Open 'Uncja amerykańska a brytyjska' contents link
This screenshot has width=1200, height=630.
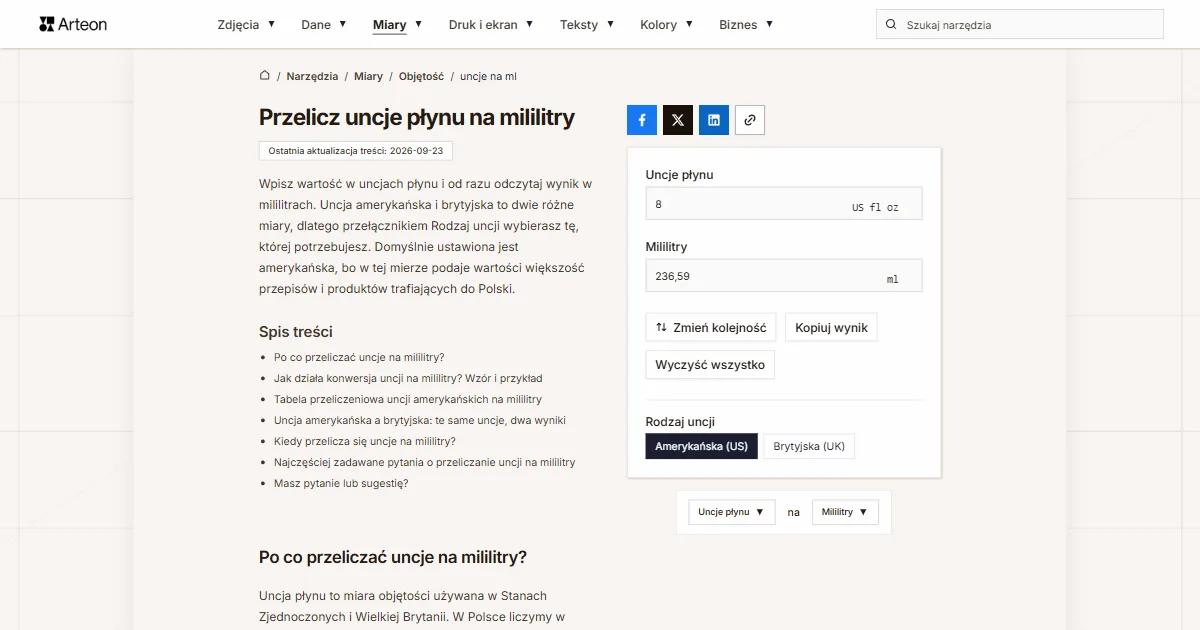coord(420,420)
